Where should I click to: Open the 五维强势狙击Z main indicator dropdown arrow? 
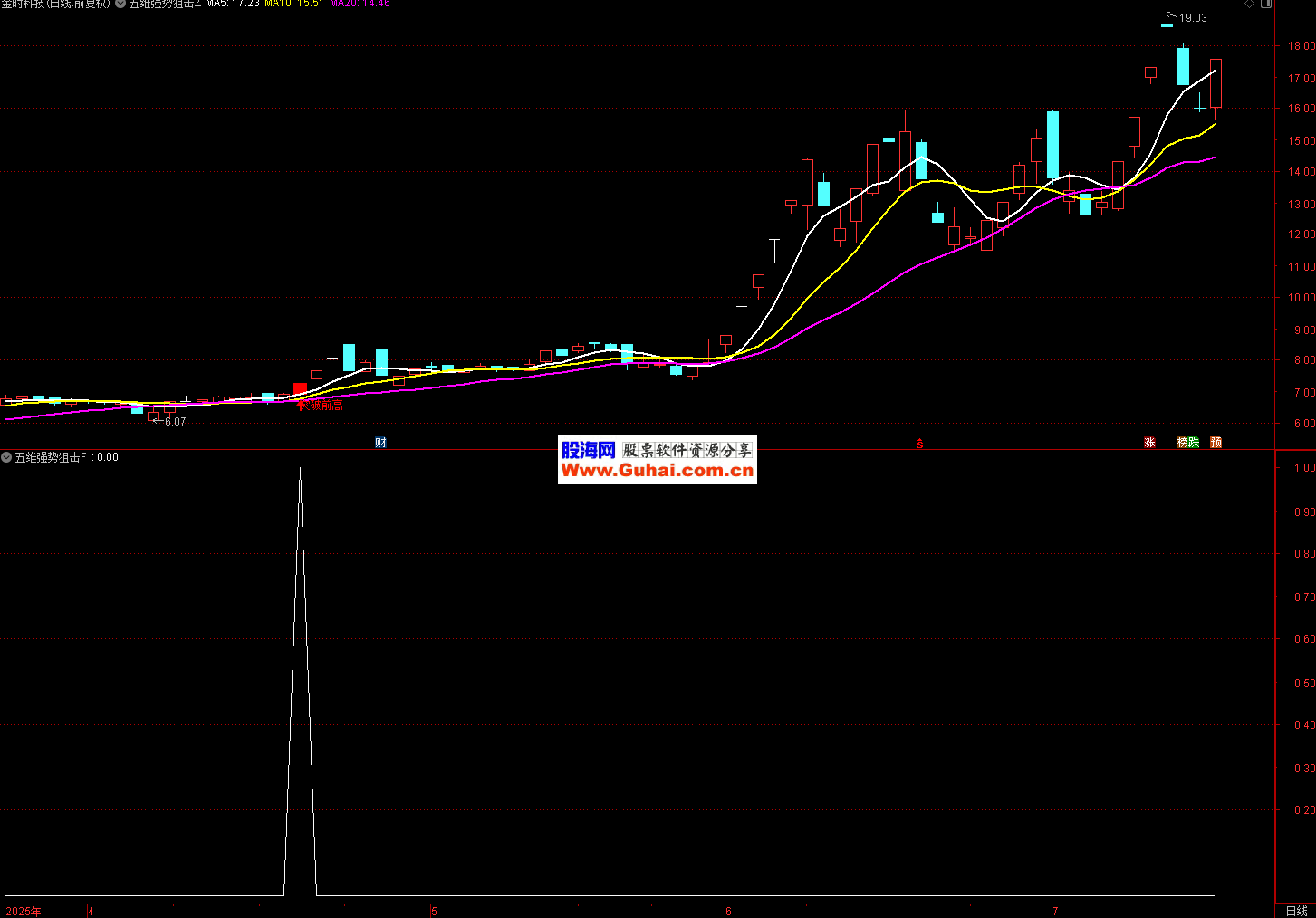coord(120,4)
